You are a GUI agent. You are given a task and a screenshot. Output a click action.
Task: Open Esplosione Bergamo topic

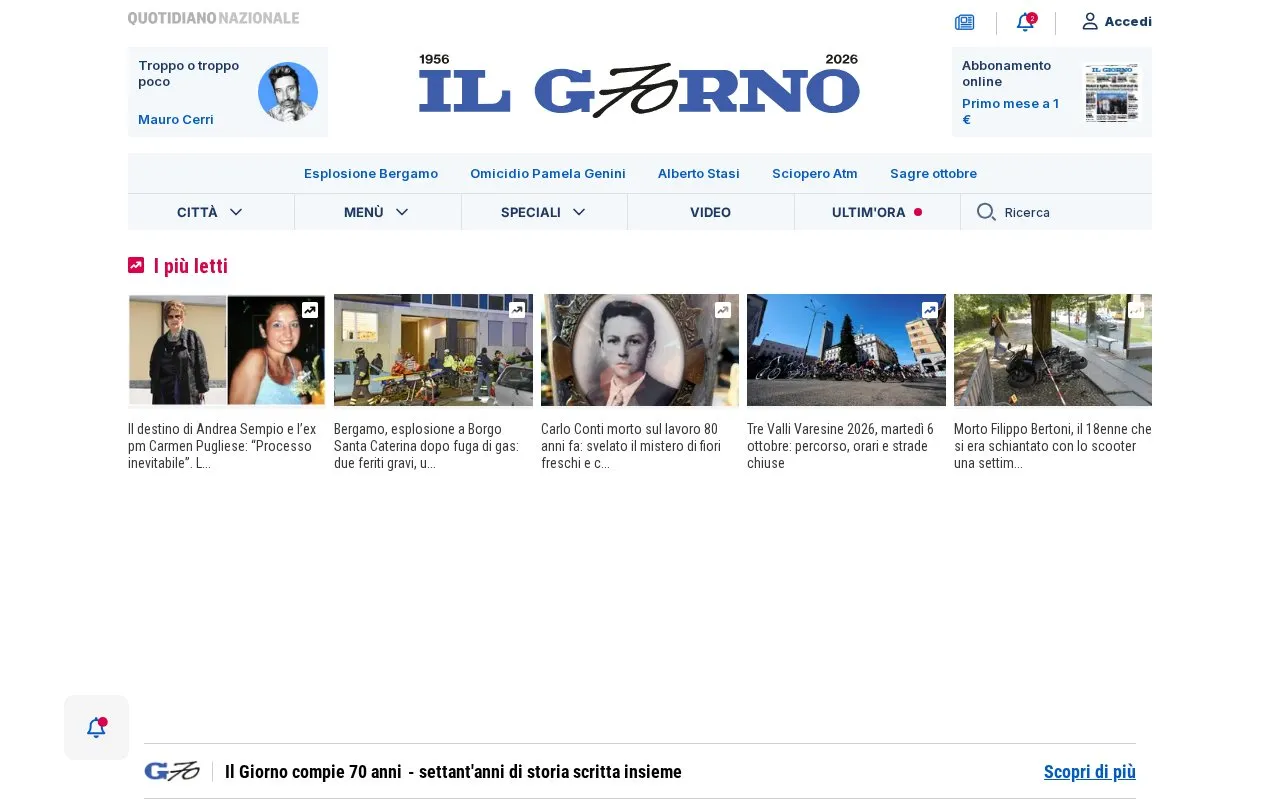[x=371, y=173]
